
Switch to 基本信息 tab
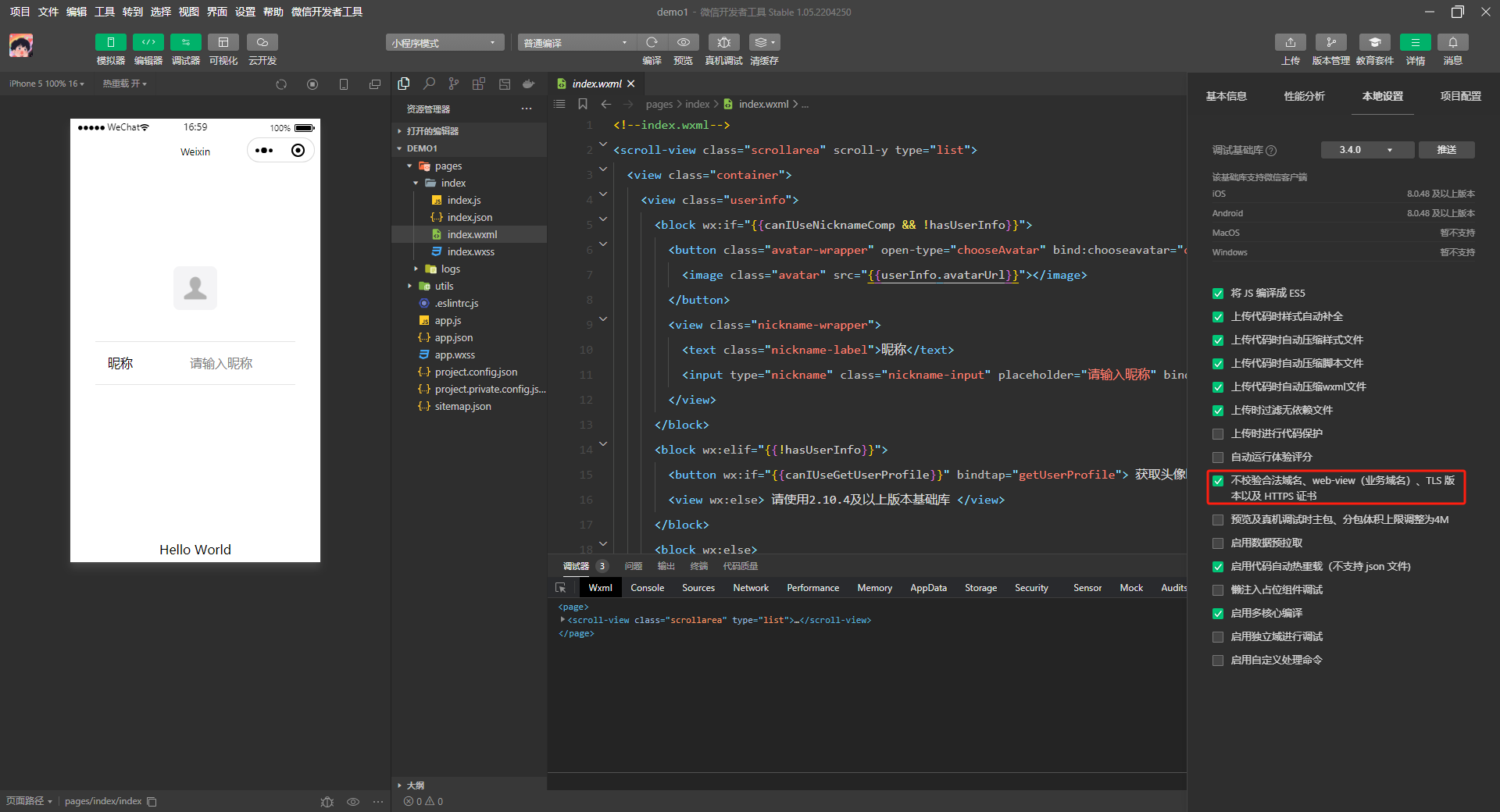[x=1226, y=96]
